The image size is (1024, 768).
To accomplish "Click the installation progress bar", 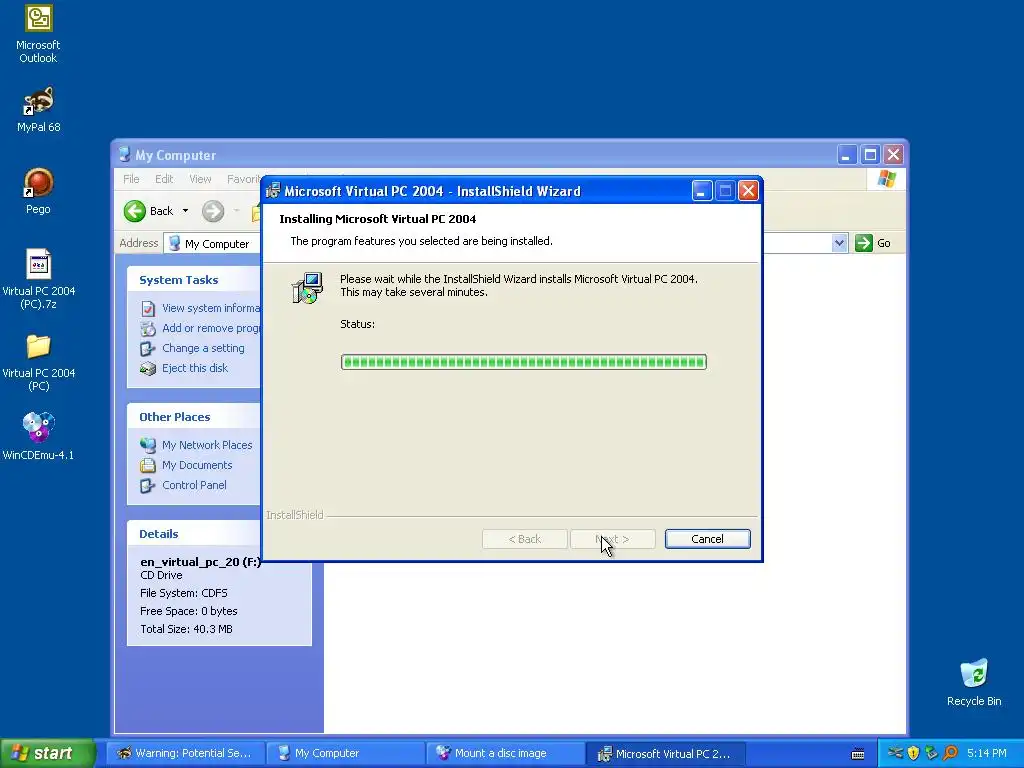I will pyautogui.click(x=524, y=362).
